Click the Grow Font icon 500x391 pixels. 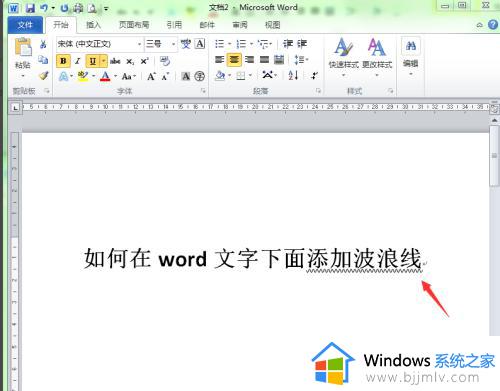[x=151, y=76]
